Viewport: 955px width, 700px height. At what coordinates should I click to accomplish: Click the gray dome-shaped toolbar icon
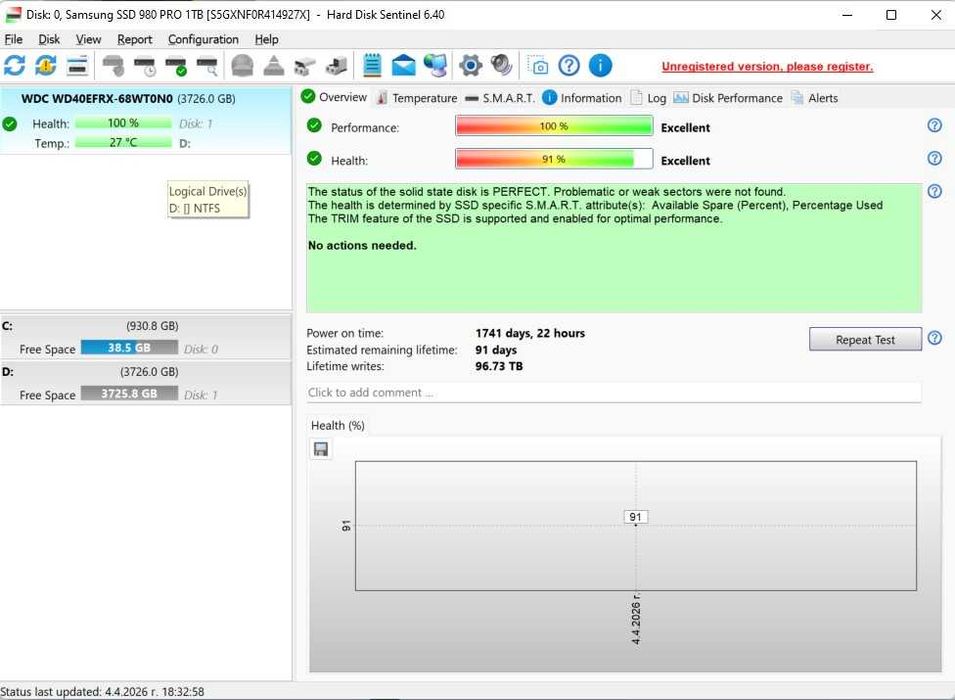tap(242, 65)
